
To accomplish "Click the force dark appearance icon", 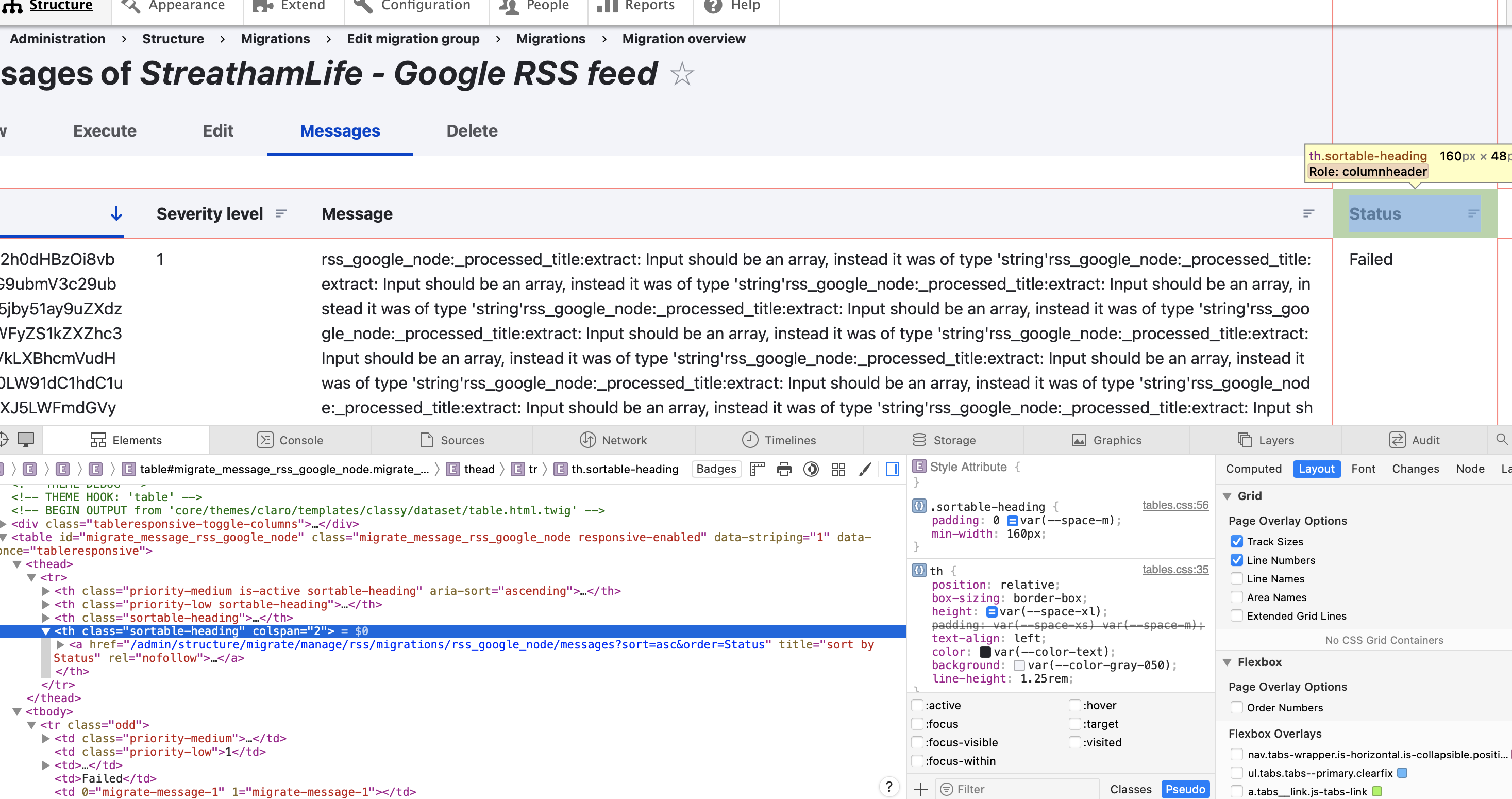I will (x=811, y=469).
